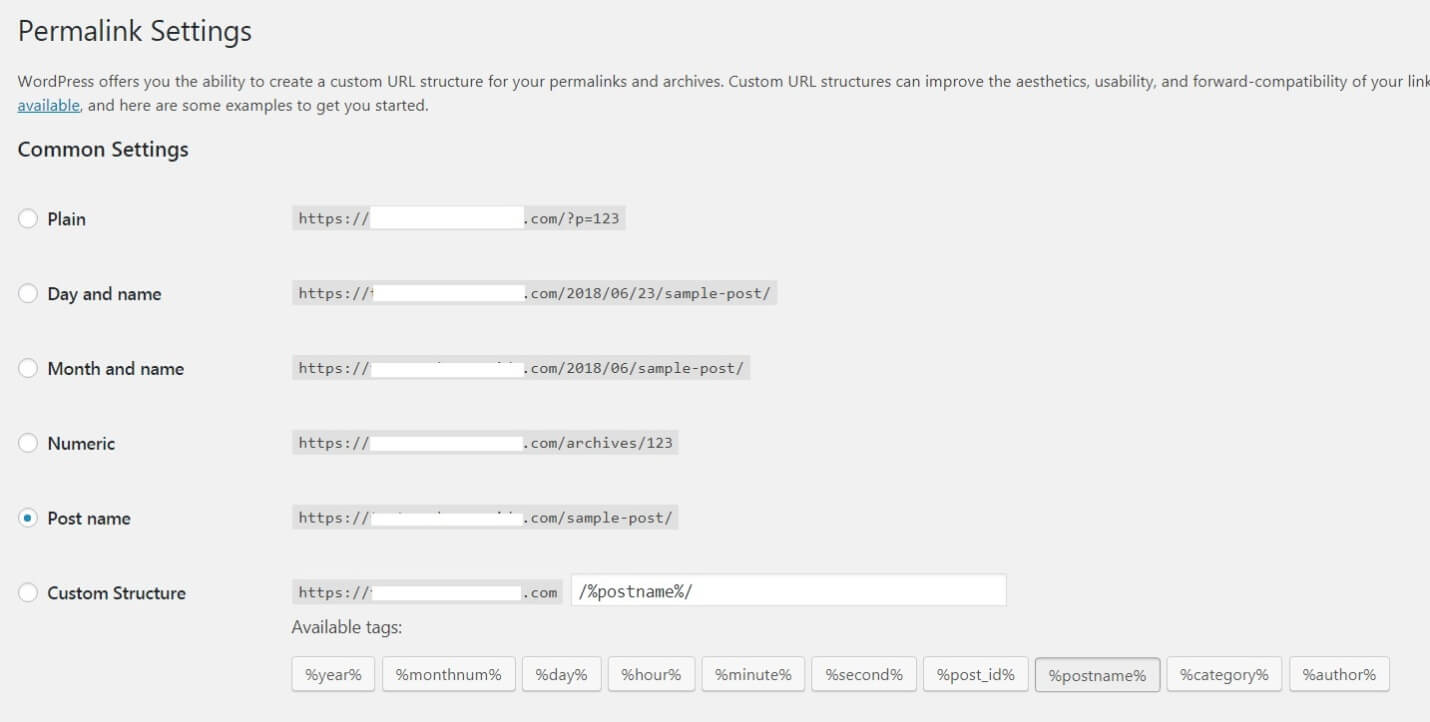Viewport: 1430px width, 722px height.
Task: Add the %year% tag
Action: point(333,675)
